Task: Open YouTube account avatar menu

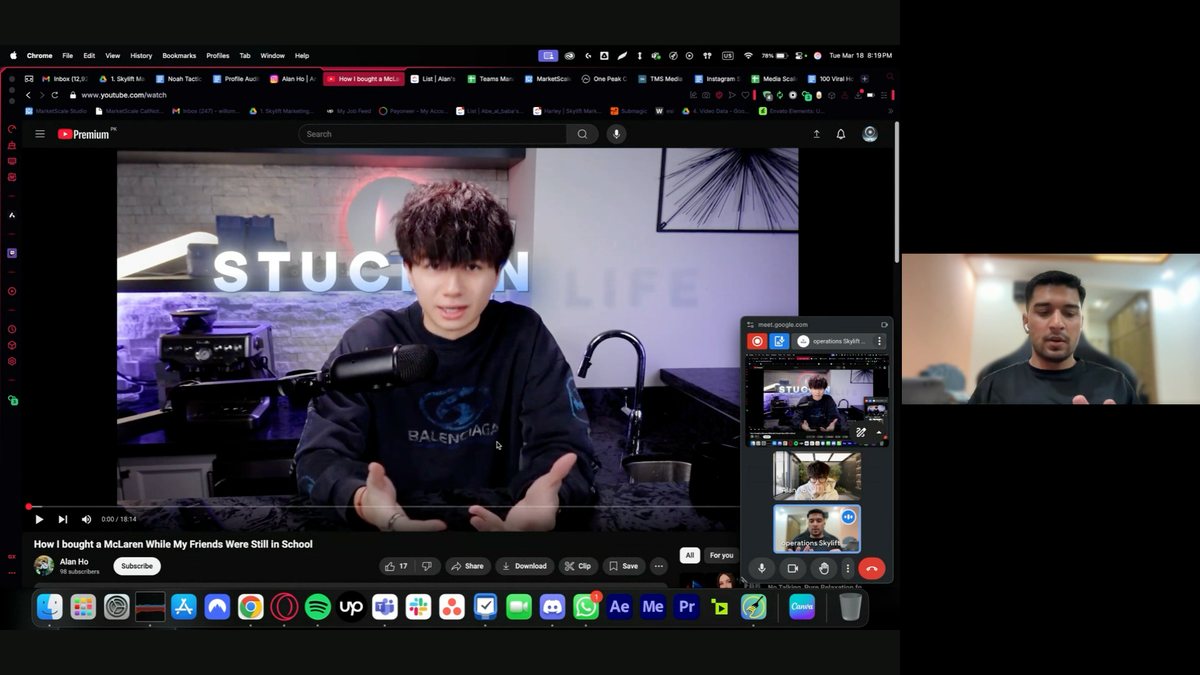Action: (x=870, y=134)
